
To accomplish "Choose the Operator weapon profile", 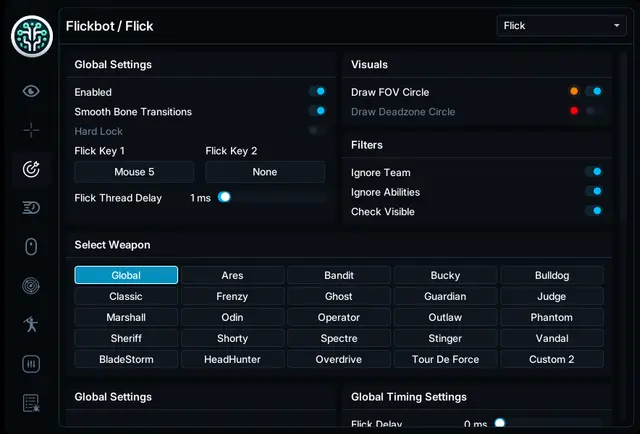I will pyautogui.click(x=339, y=317).
